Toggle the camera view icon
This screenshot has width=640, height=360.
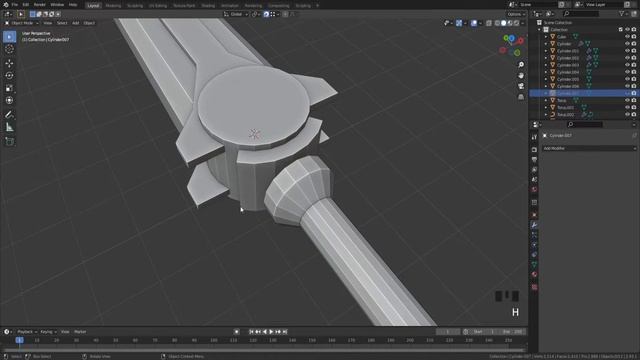521,86
